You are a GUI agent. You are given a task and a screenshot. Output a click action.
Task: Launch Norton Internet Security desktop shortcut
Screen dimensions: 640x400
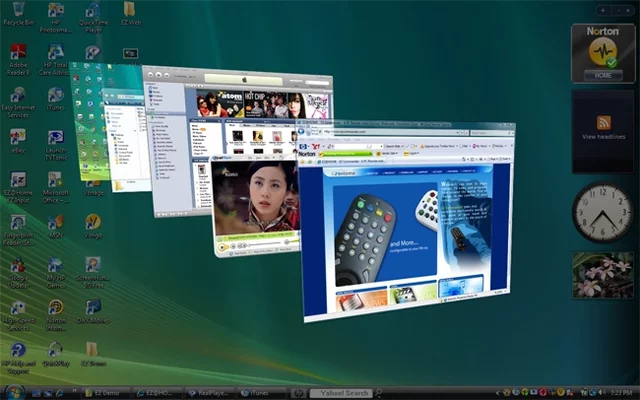coord(56,316)
